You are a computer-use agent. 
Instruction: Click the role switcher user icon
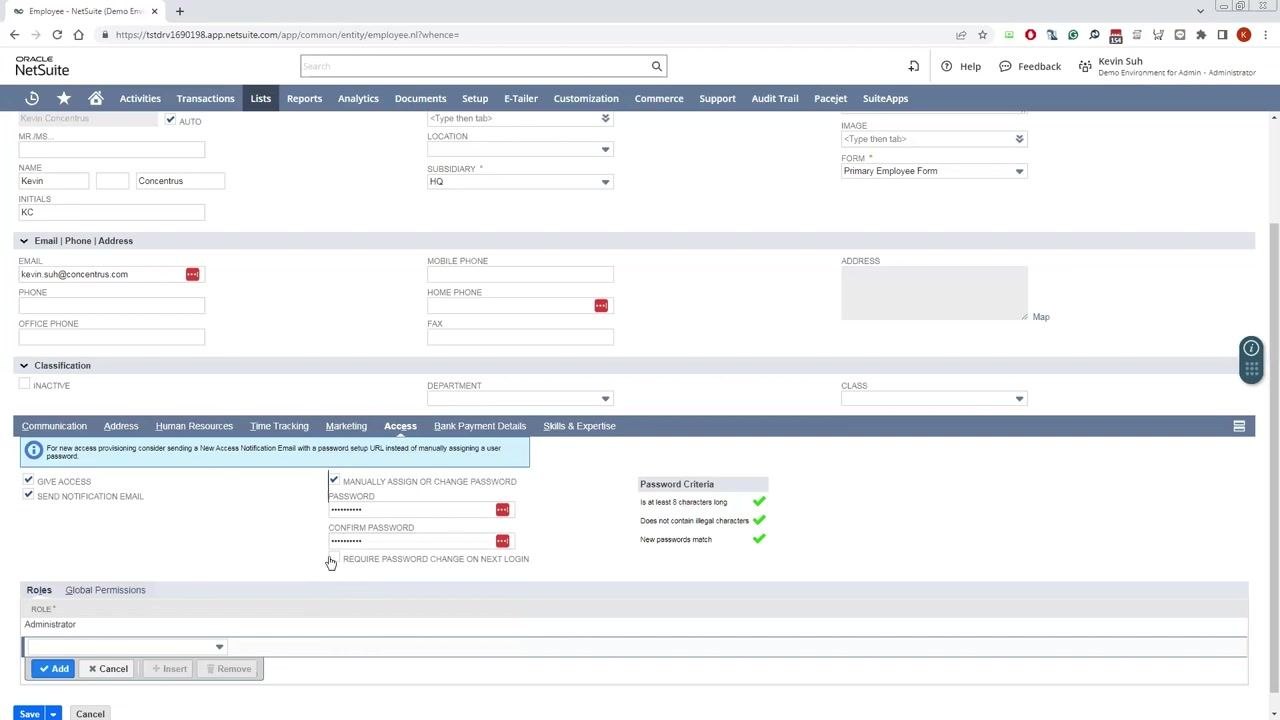coord(1085,66)
